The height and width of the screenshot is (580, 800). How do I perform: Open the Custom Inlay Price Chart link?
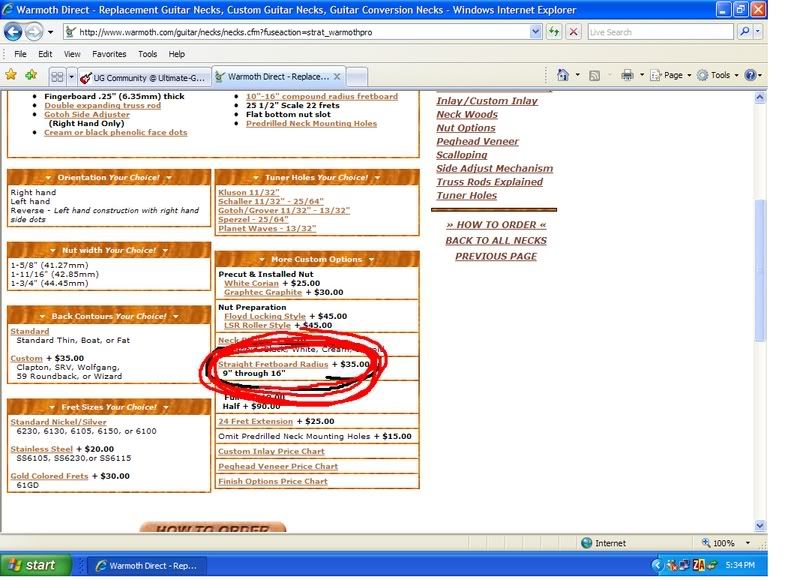pyautogui.click(x=271, y=451)
